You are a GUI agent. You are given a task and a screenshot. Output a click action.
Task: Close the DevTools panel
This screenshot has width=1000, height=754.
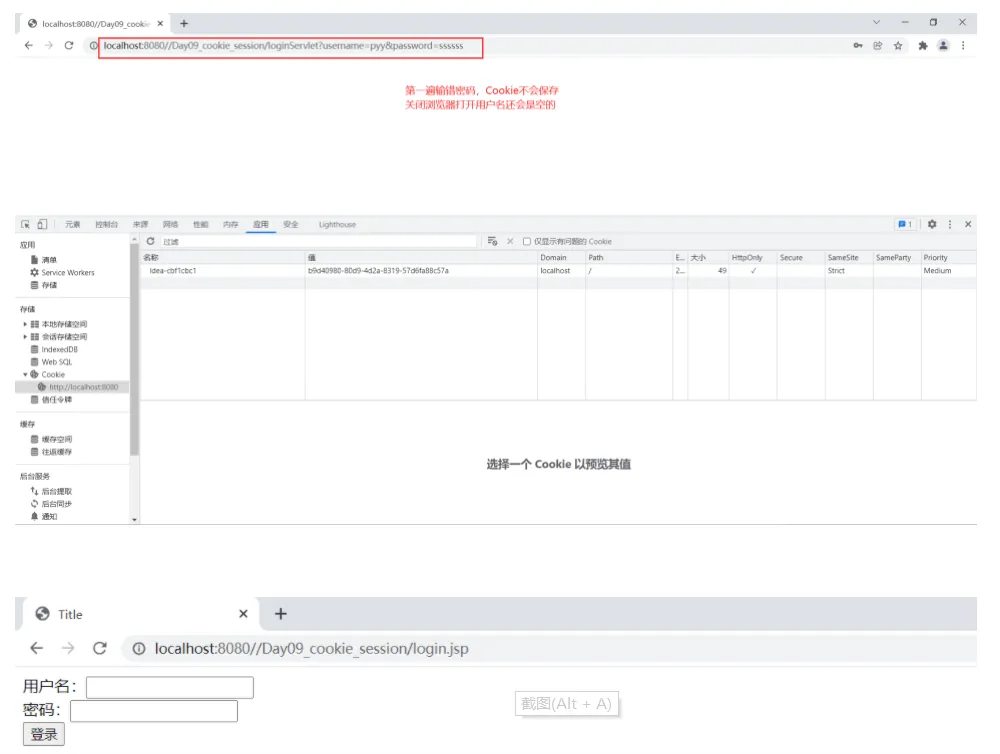[968, 225]
